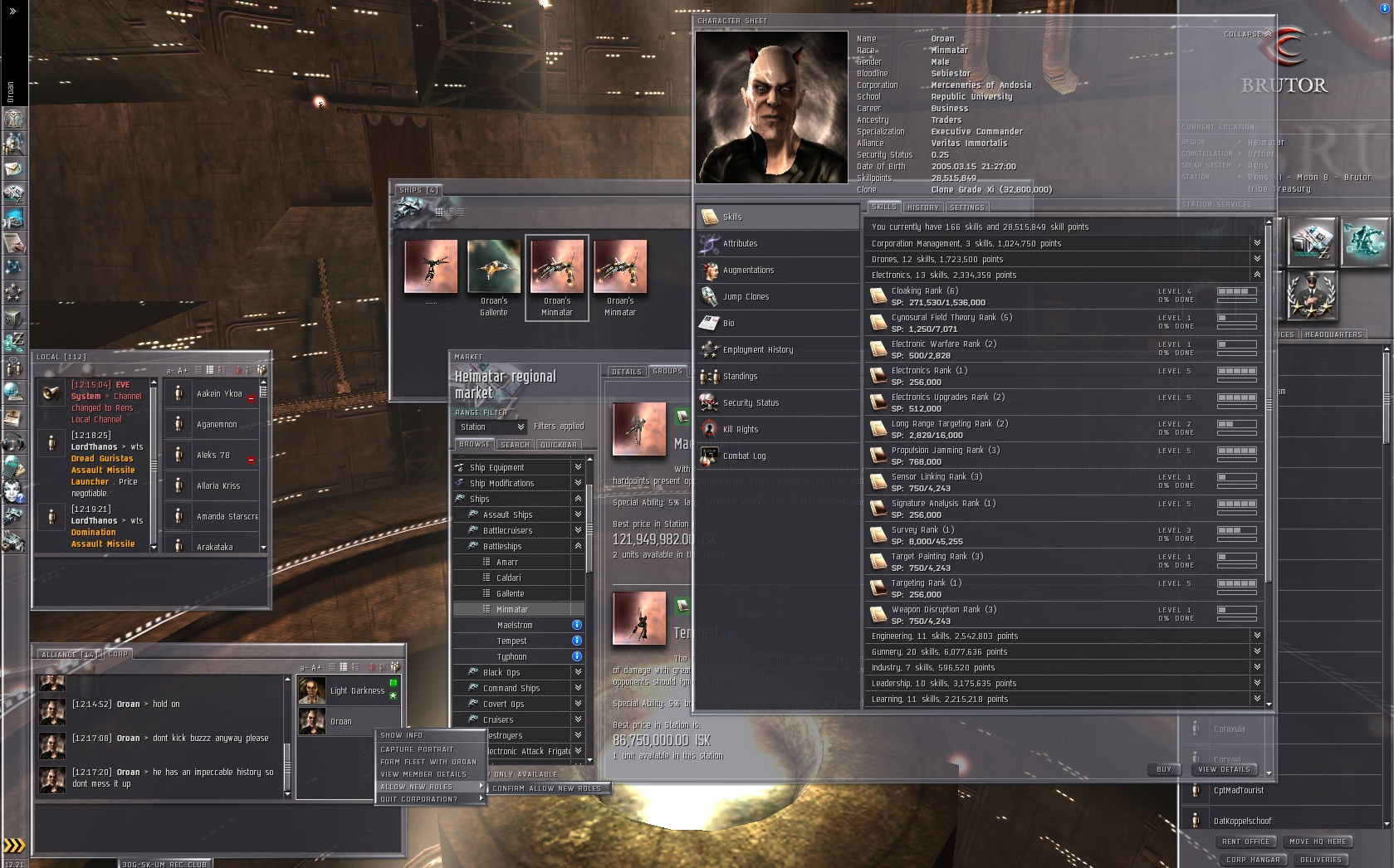The width and height of the screenshot is (1394, 868).
Task: Open People and Places magnifier sidebar icon
Action: click(x=14, y=144)
